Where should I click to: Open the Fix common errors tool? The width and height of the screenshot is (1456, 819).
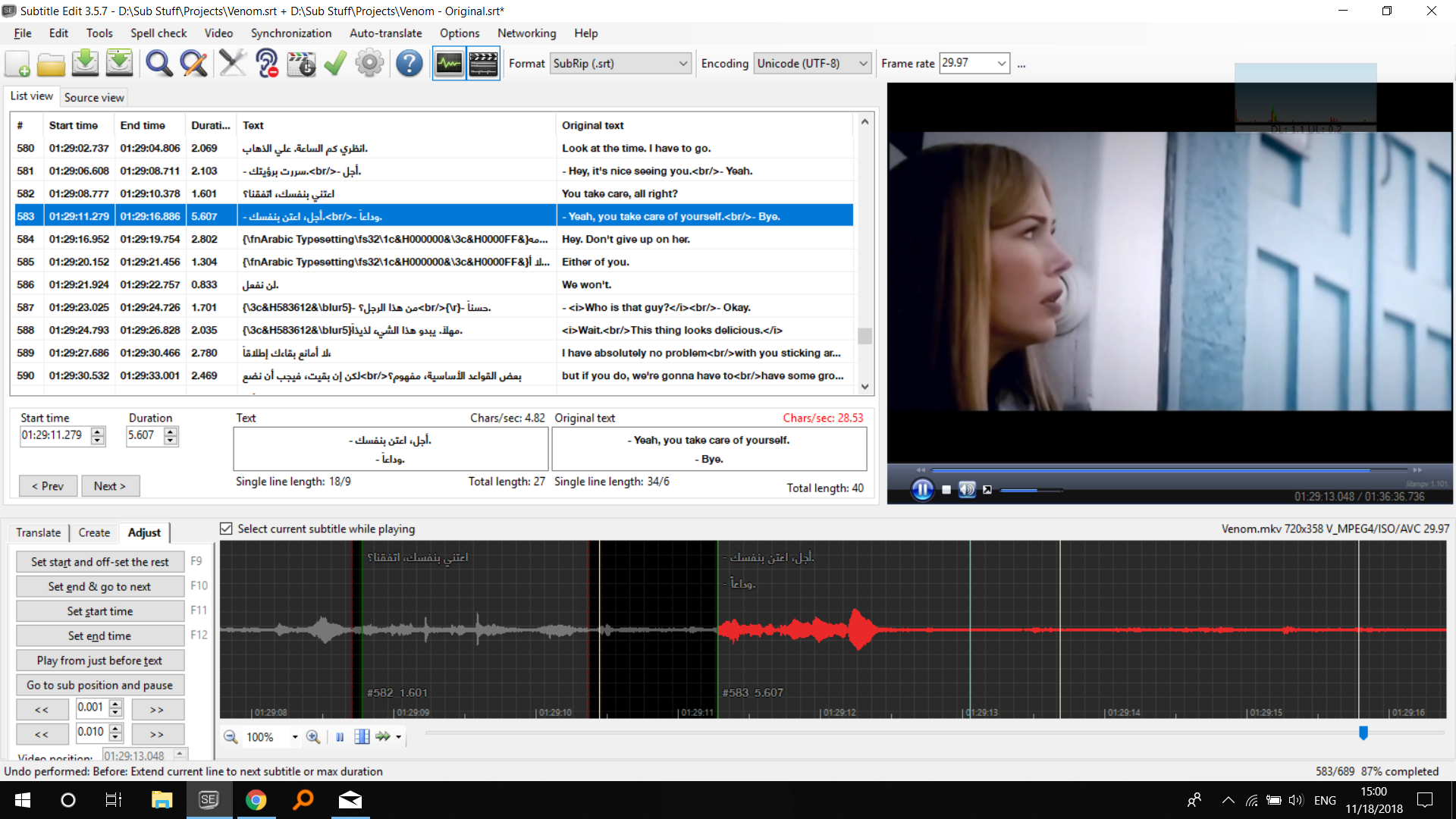pyautogui.click(x=233, y=63)
